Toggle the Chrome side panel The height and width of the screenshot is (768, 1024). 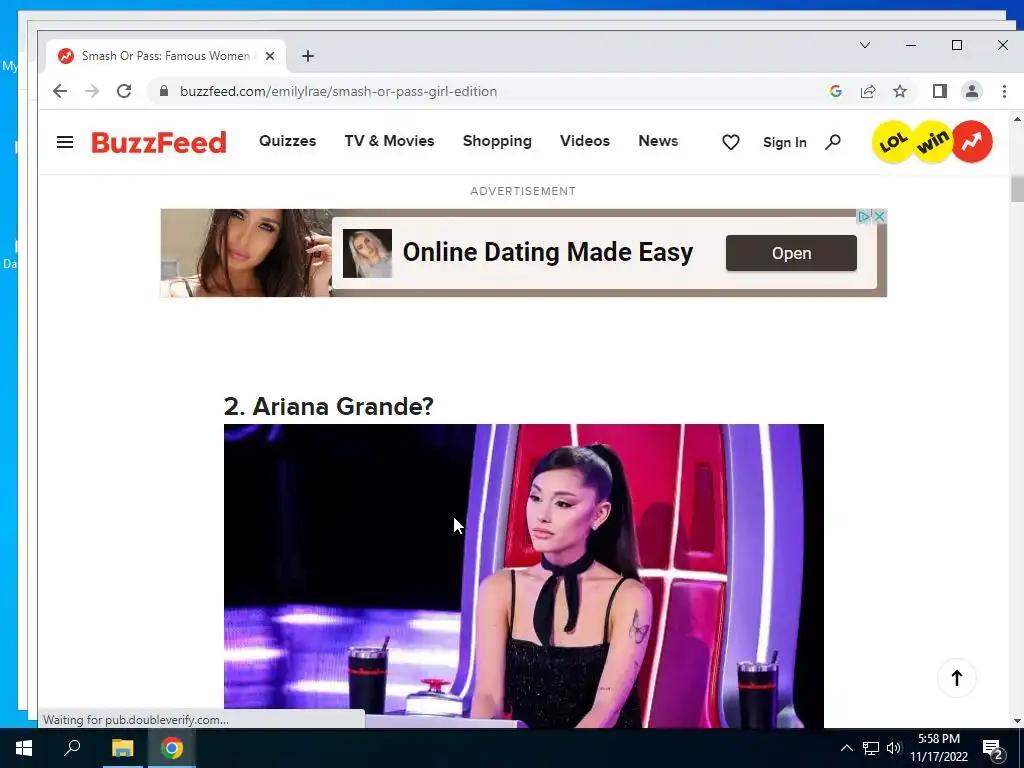tap(940, 91)
